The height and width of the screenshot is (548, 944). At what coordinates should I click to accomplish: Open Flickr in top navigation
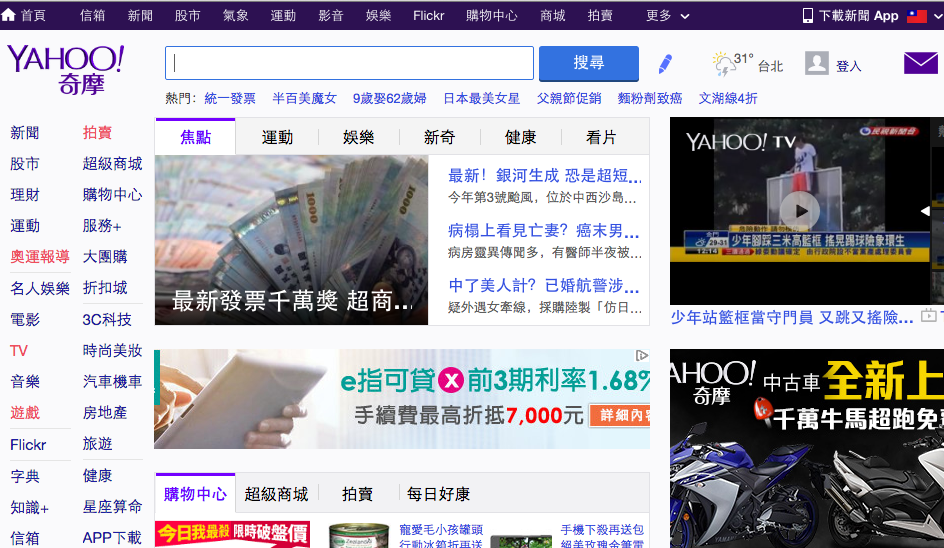(x=428, y=16)
